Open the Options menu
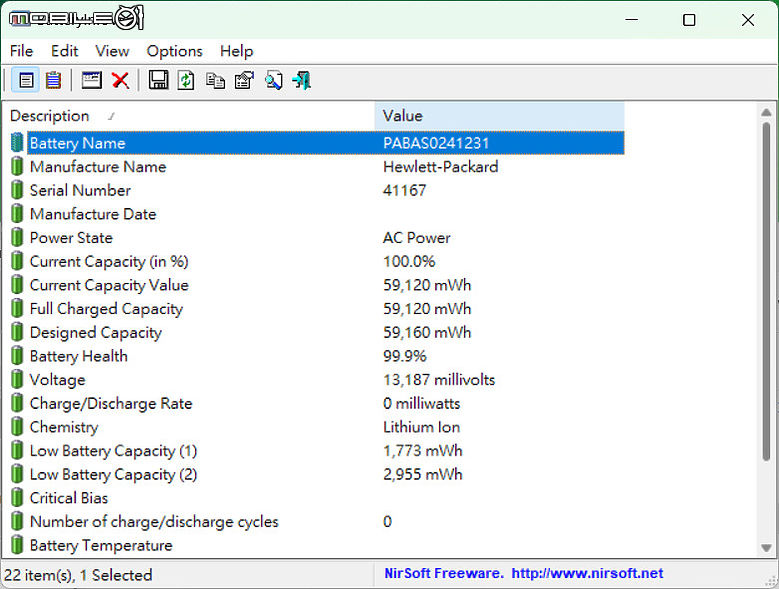The image size is (779, 589). click(174, 51)
